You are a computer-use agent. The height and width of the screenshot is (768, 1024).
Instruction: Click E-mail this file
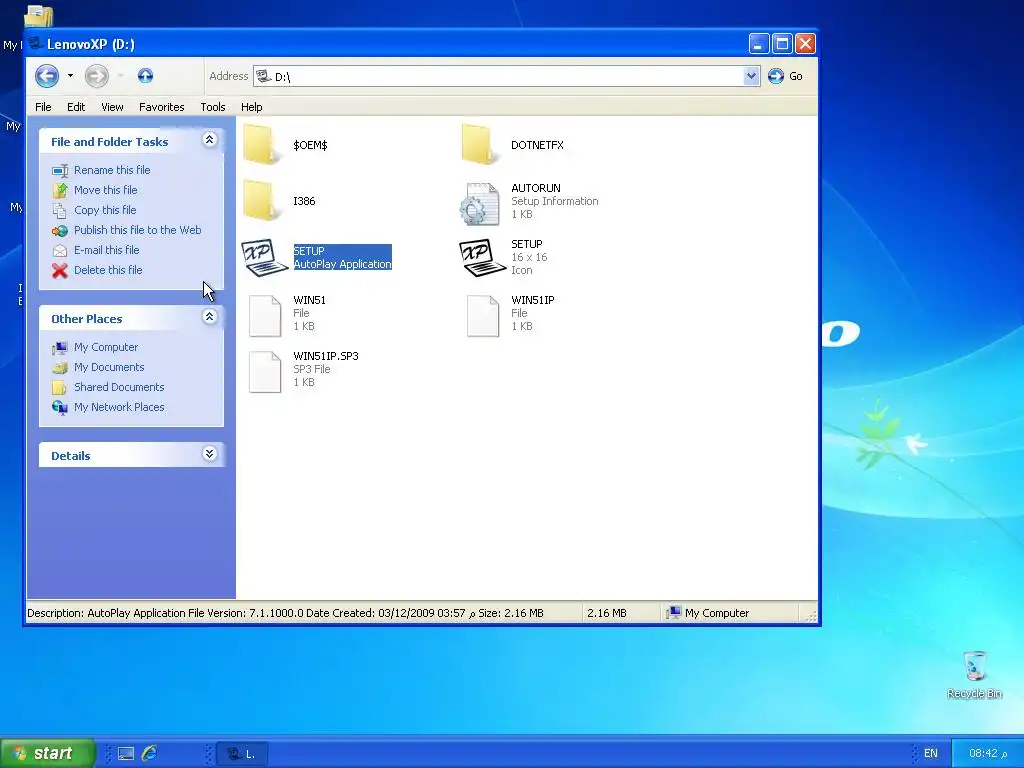click(106, 250)
